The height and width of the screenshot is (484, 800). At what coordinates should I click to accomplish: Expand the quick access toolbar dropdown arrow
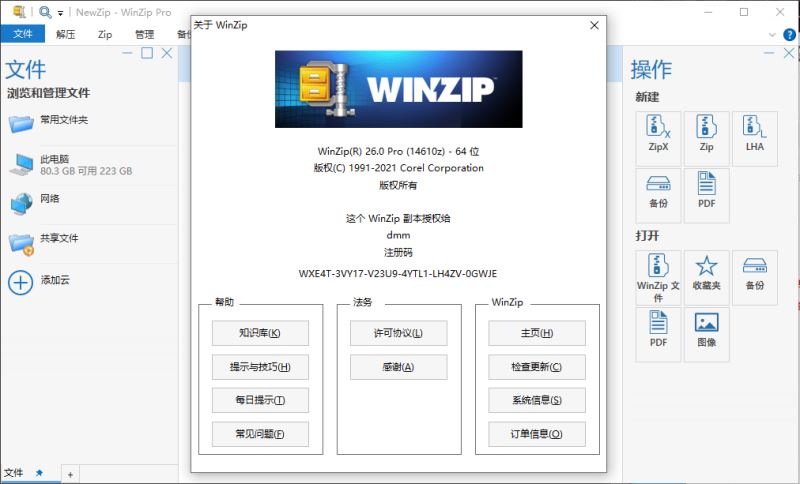pos(61,13)
